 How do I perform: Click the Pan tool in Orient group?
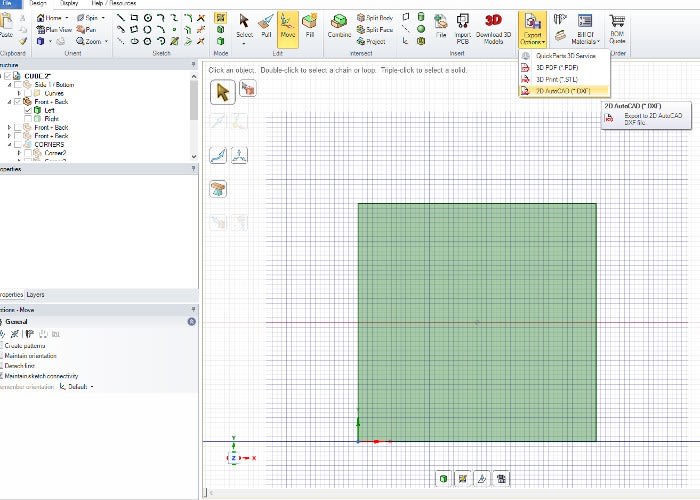click(x=86, y=29)
